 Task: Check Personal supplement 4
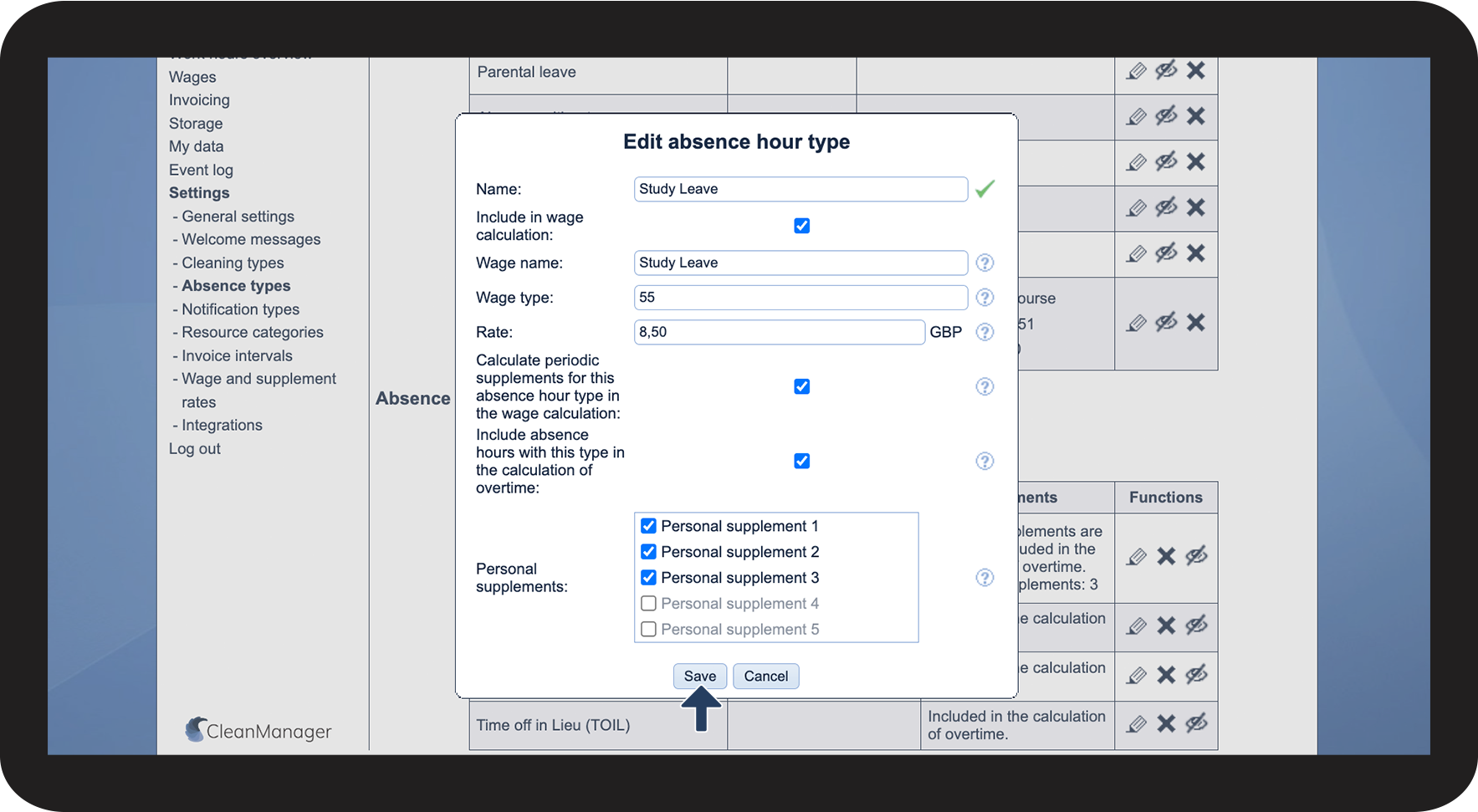click(x=648, y=604)
